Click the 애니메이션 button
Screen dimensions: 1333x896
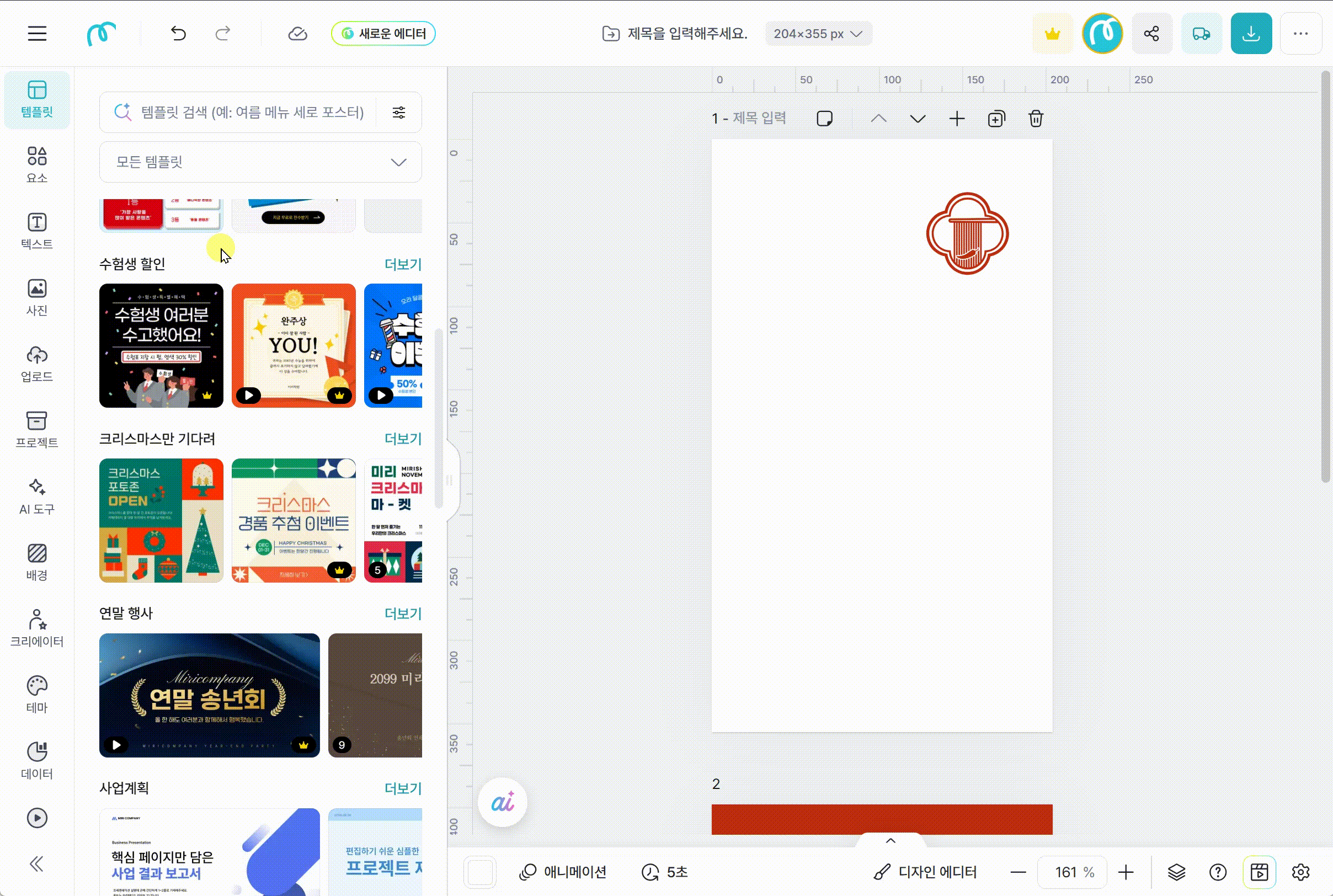[x=563, y=872]
